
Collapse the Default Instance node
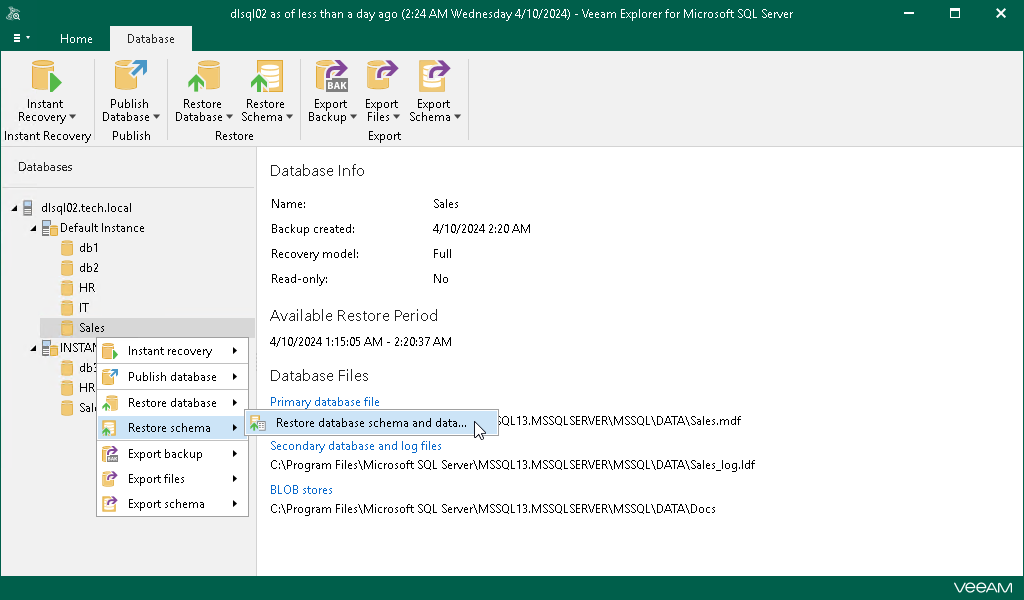tap(33, 228)
